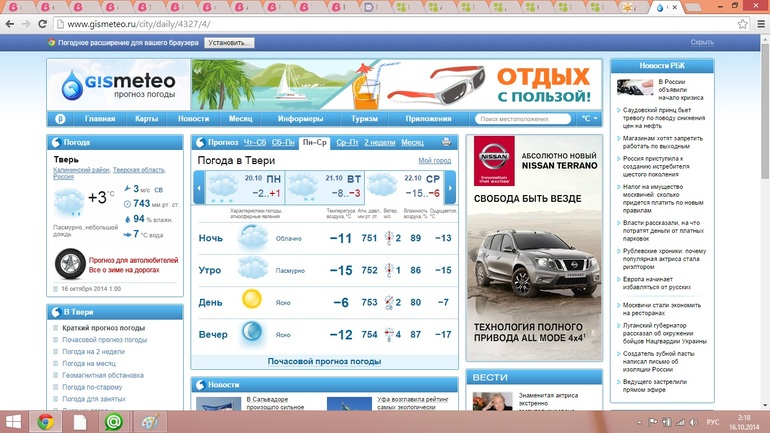770x433 pixels.
Task: Open Почасовой прогноз погоды link below table
Action: click(x=324, y=361)
